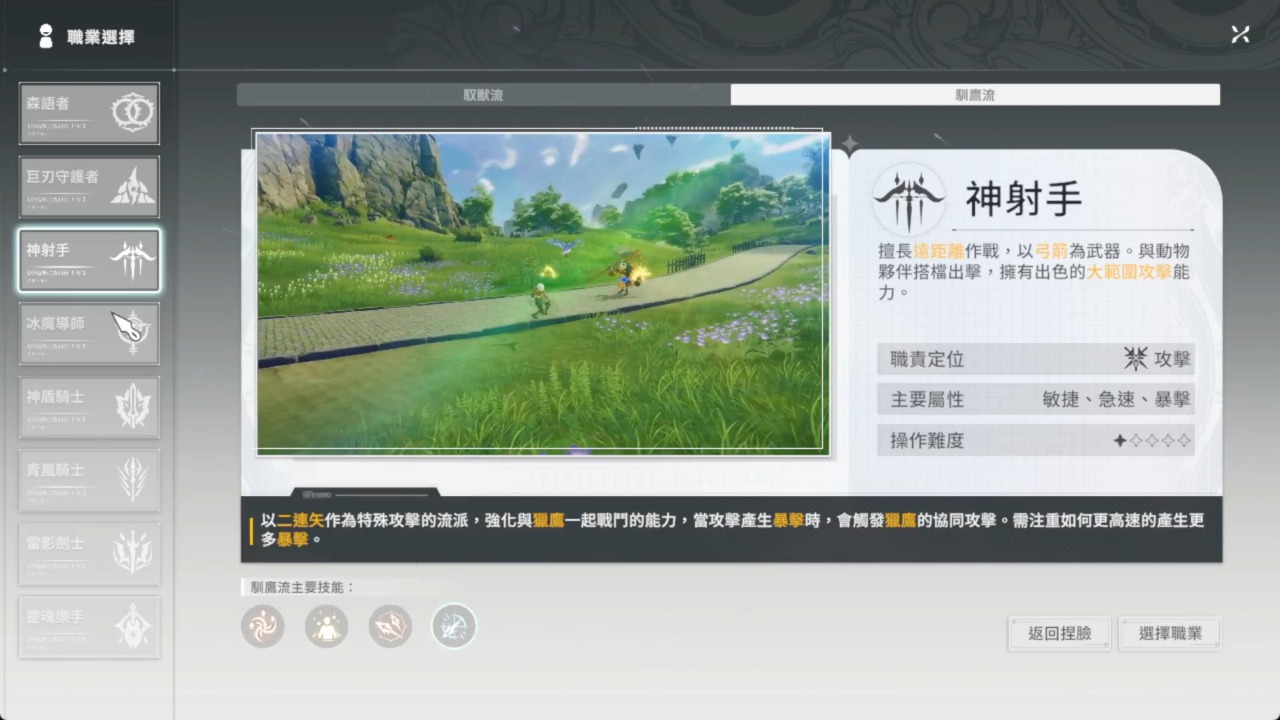Pick the 靈魂樂手 class card

click(89, 627)
